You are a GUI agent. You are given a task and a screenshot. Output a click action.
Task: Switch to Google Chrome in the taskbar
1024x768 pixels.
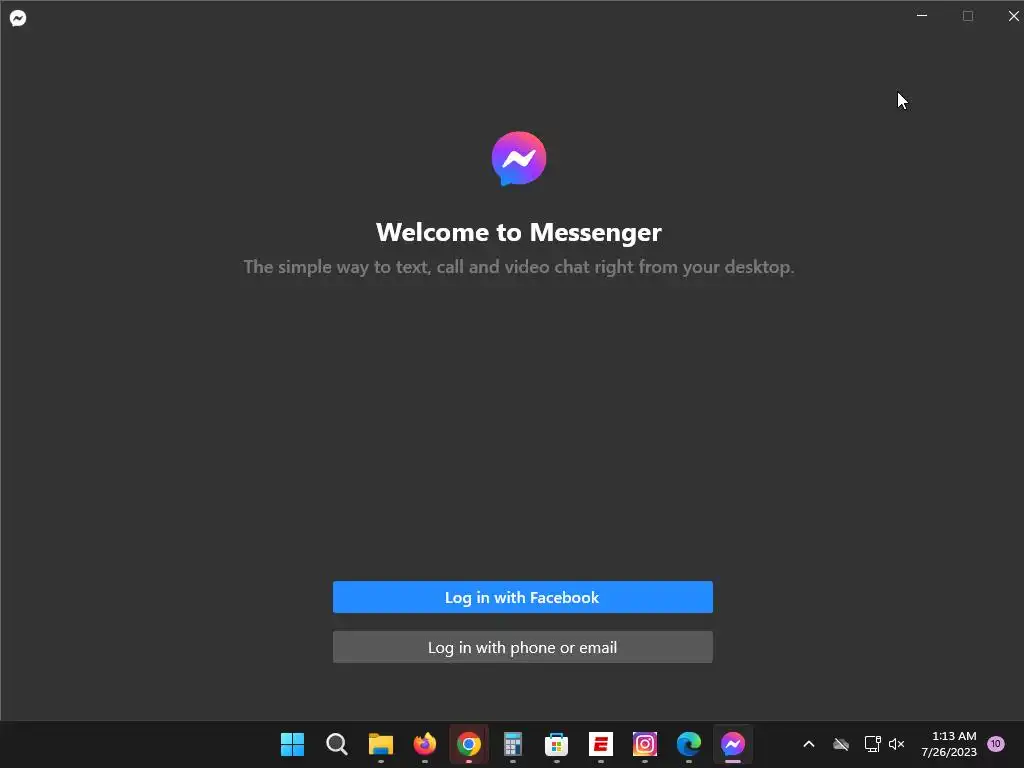[x=469, y=744]
